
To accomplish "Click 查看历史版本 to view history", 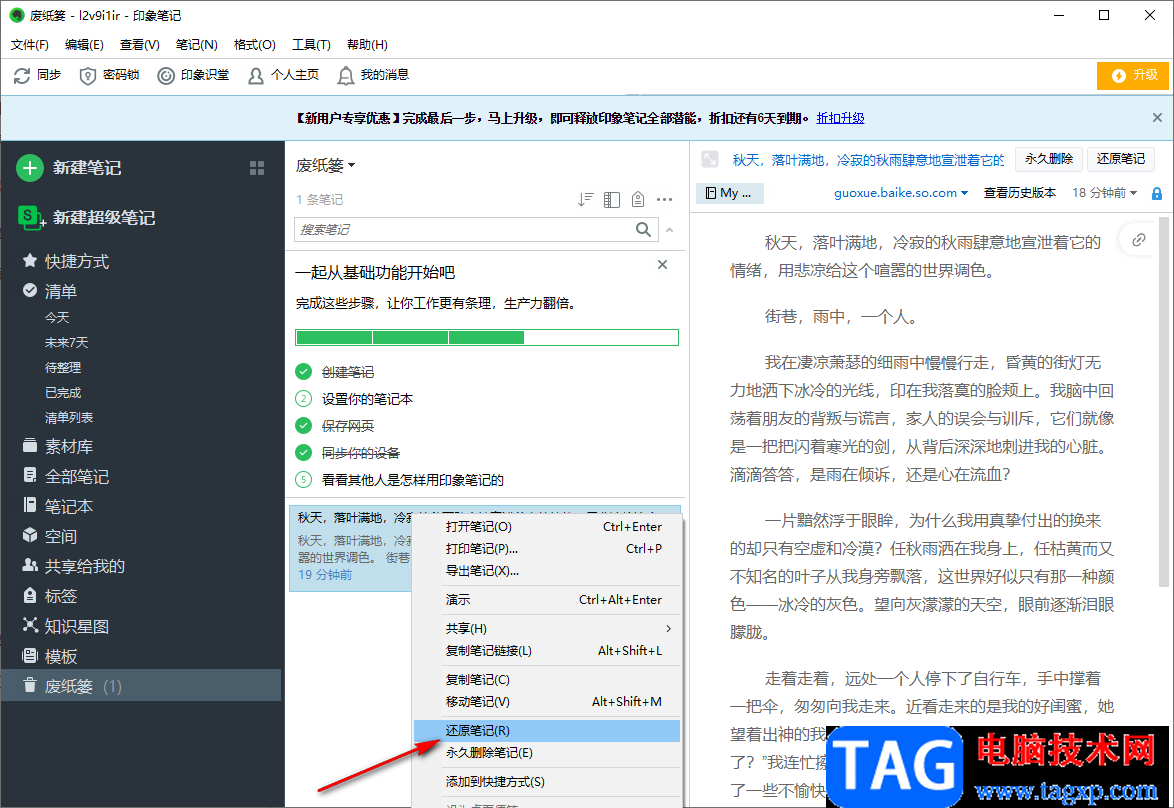I will click(1020, 193).
